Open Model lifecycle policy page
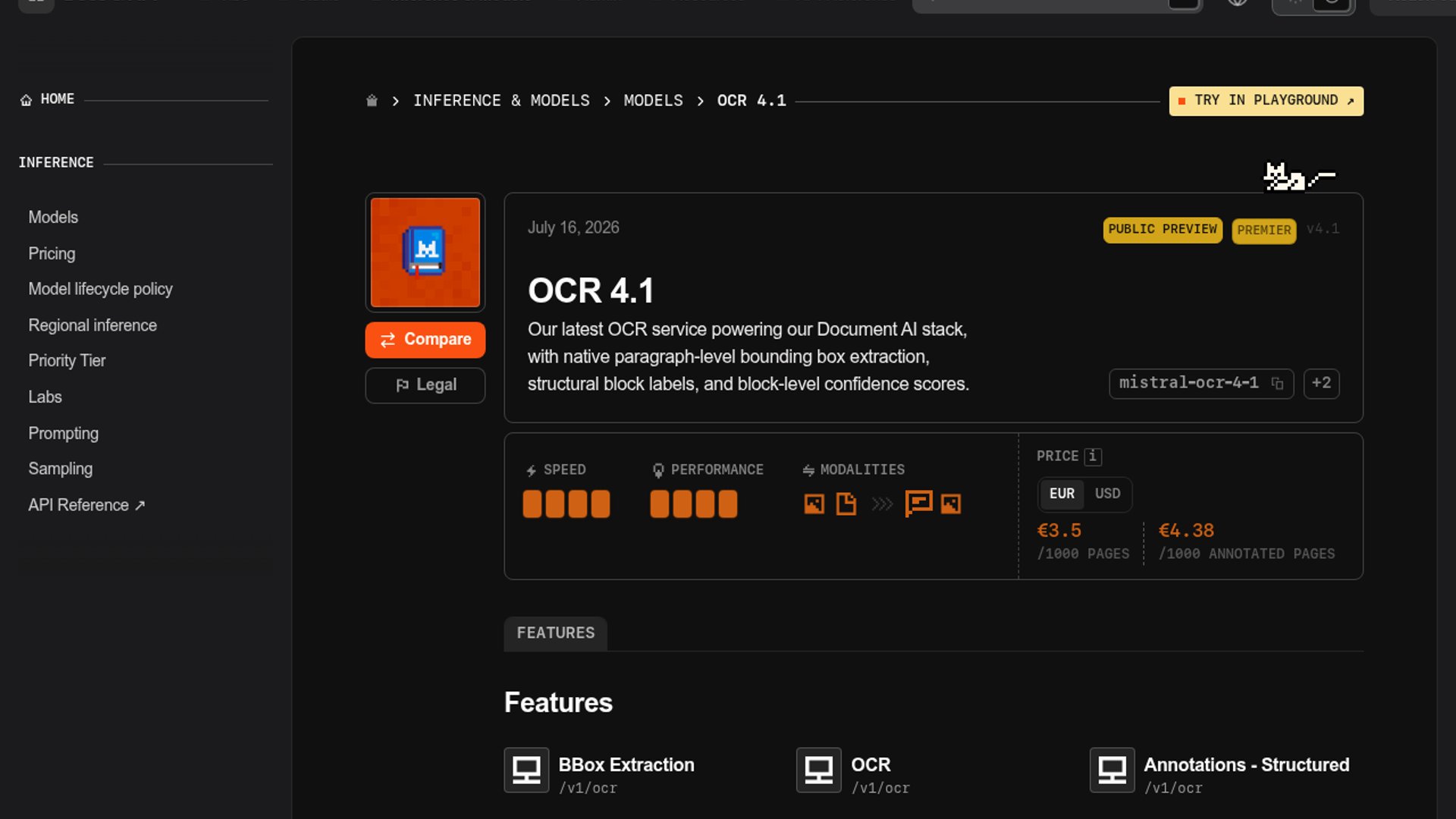Viewport: 1456px width, 819px height. point(100,290)
